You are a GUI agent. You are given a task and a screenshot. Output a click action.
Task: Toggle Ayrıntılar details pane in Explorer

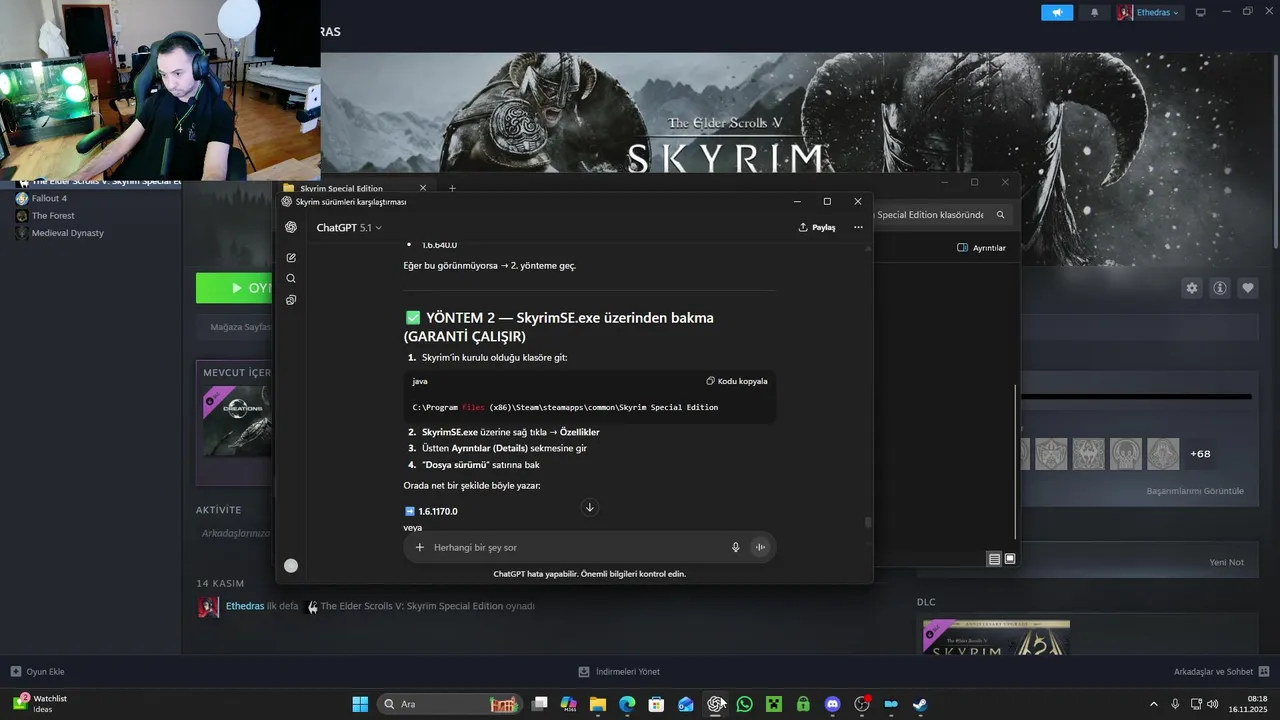tap(981, 248)
